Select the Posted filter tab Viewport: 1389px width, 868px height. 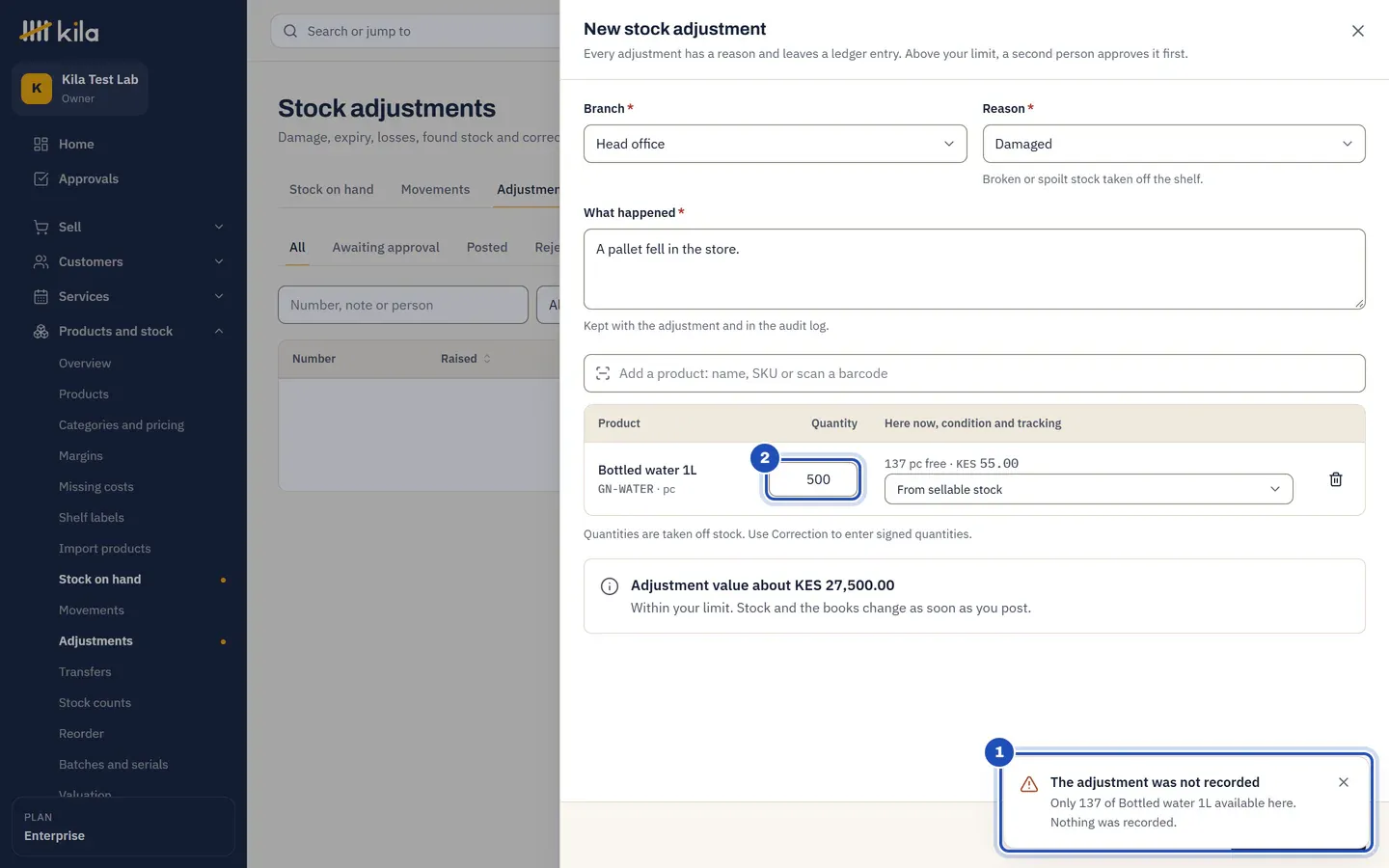pos(486,248)
